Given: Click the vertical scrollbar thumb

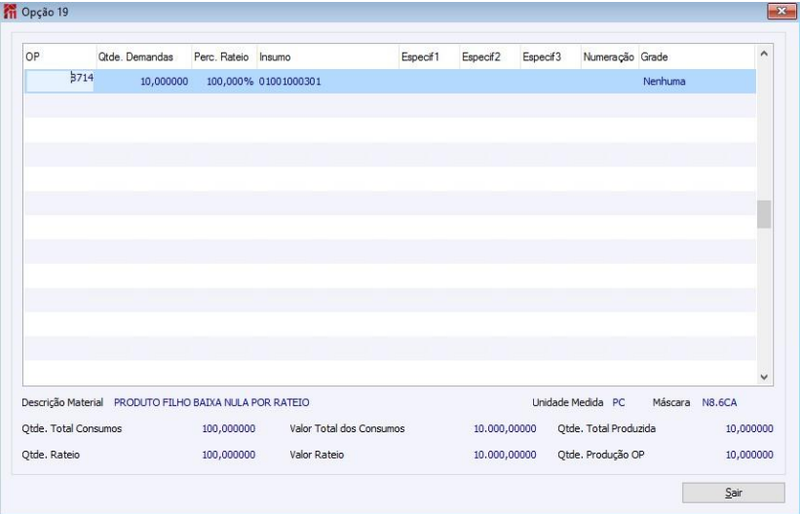Looking at the screenshot, I should [764, 214].
